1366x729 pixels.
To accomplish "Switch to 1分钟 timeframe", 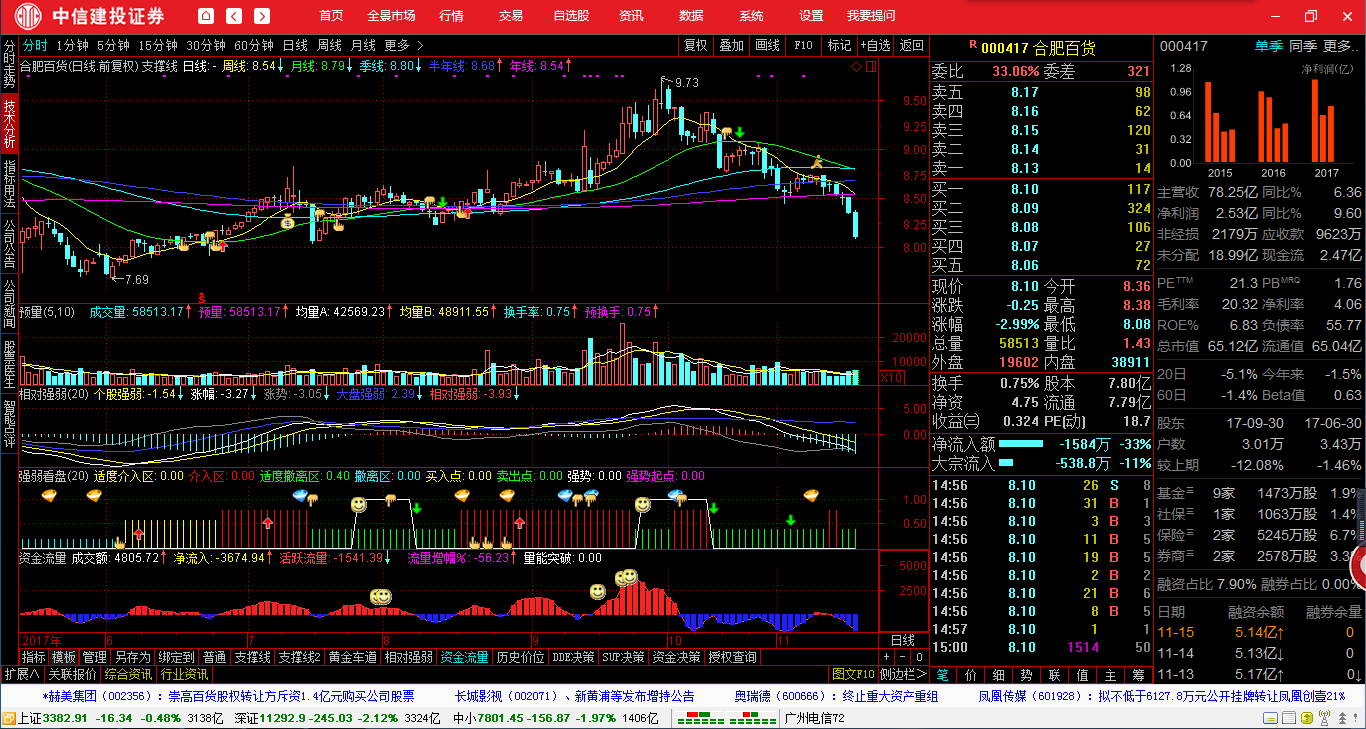I will pyautogui.click(x=72, y=45).
